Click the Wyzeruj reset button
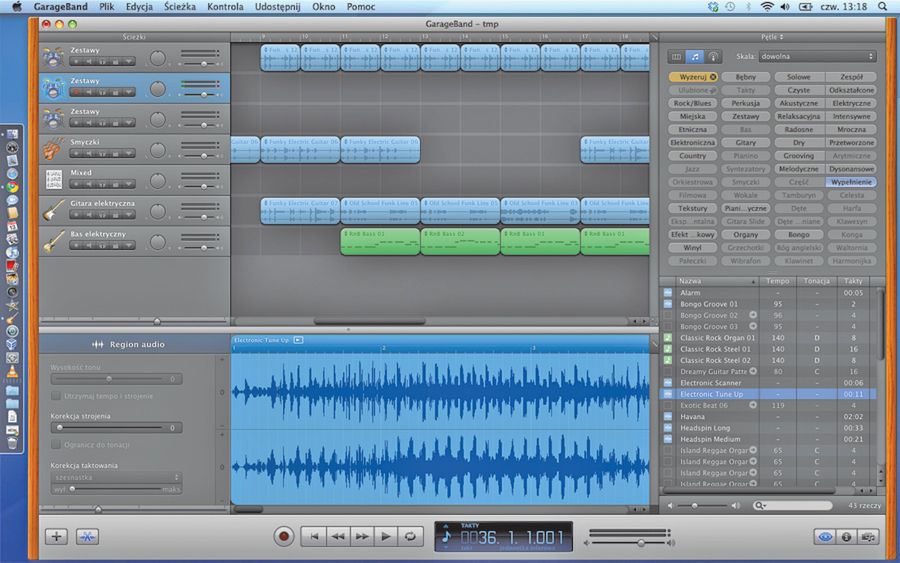The image size is (900, 563). [x=692, y=76]
